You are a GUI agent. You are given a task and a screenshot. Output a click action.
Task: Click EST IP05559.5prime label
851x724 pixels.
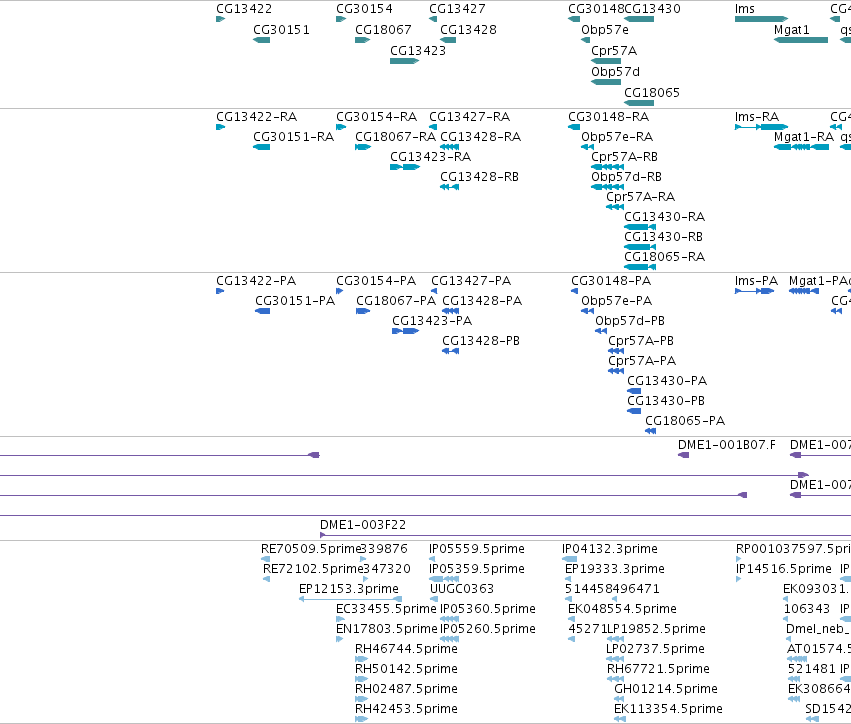[477, 549]
